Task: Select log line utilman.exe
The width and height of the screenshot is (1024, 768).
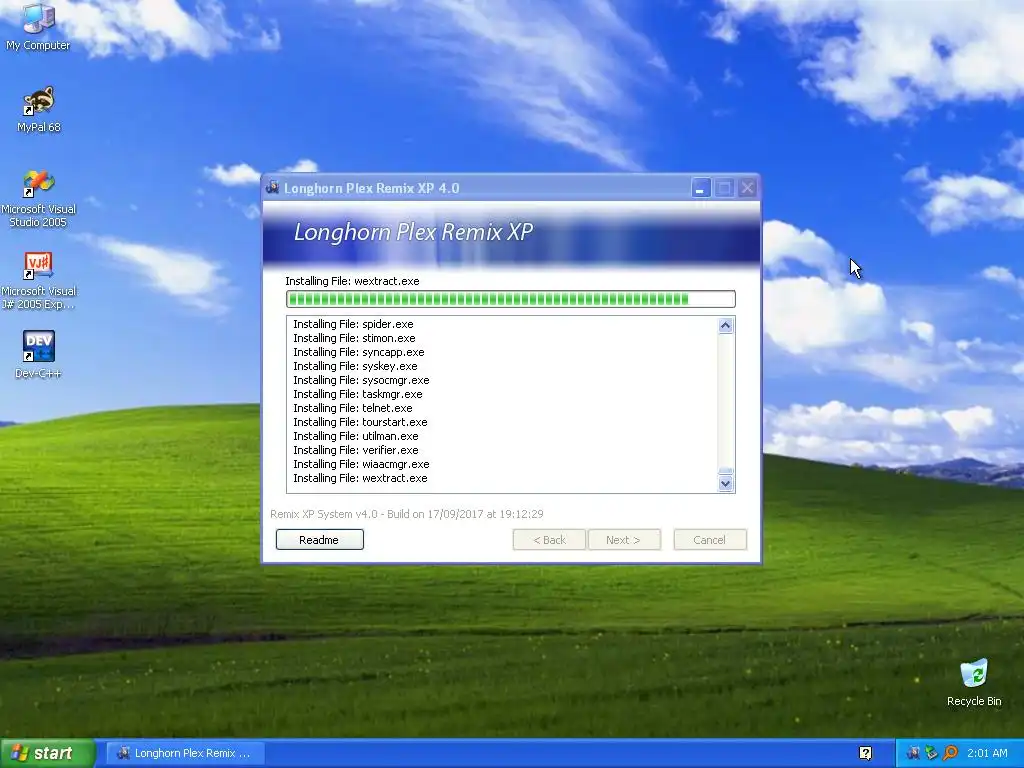Action: pyautogui.click(x=356, y=436)
